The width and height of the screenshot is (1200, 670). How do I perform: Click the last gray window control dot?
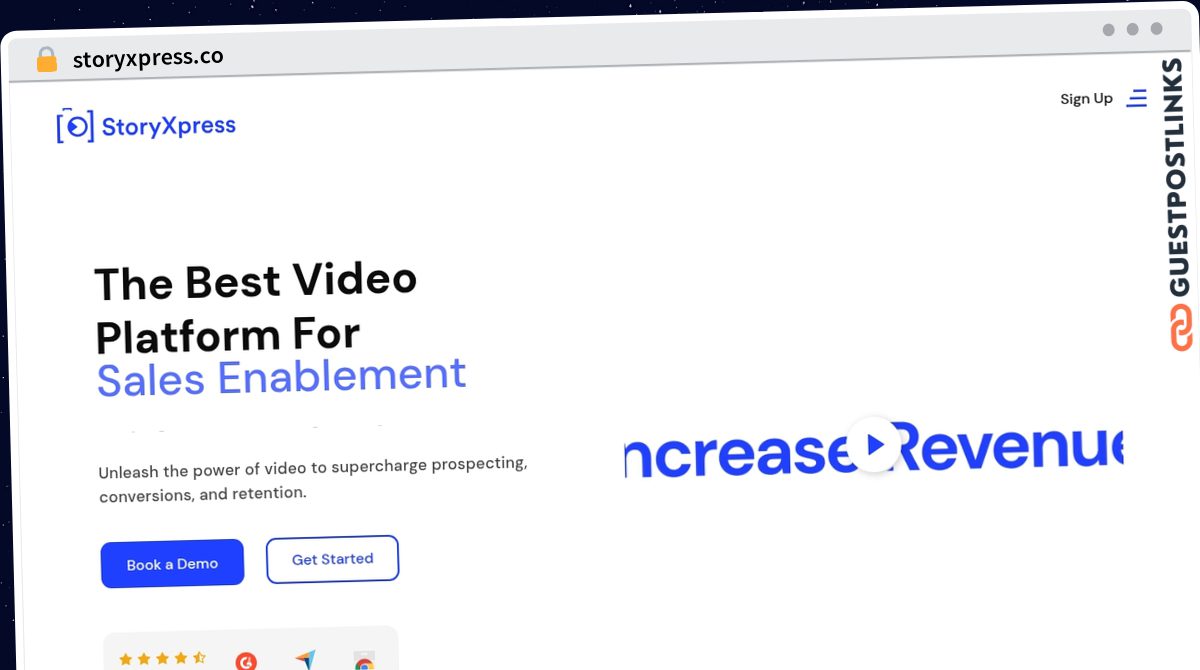pos(1157,30)
